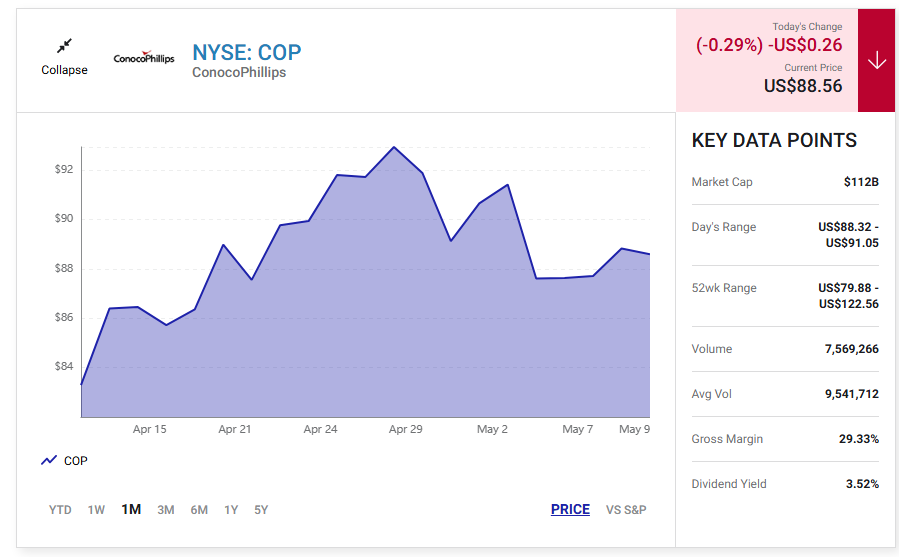The width and height of the screenshot is (899, 557).
Task: Select the 1Y time range
Action: [231, 509]
